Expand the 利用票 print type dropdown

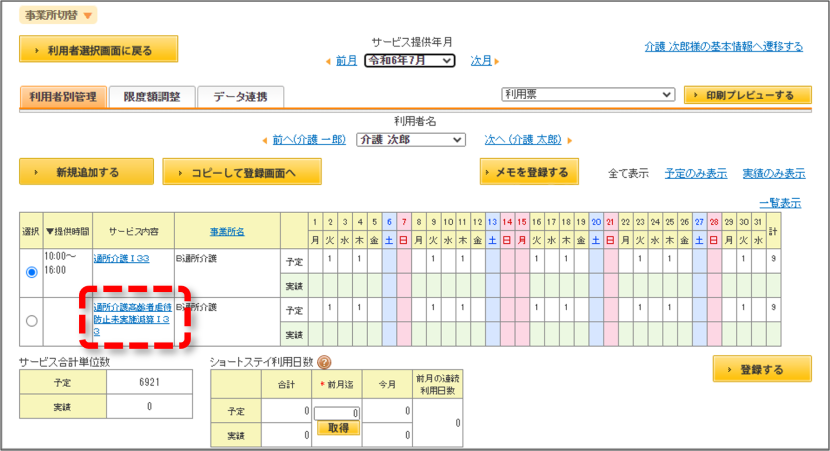[588, 94]
